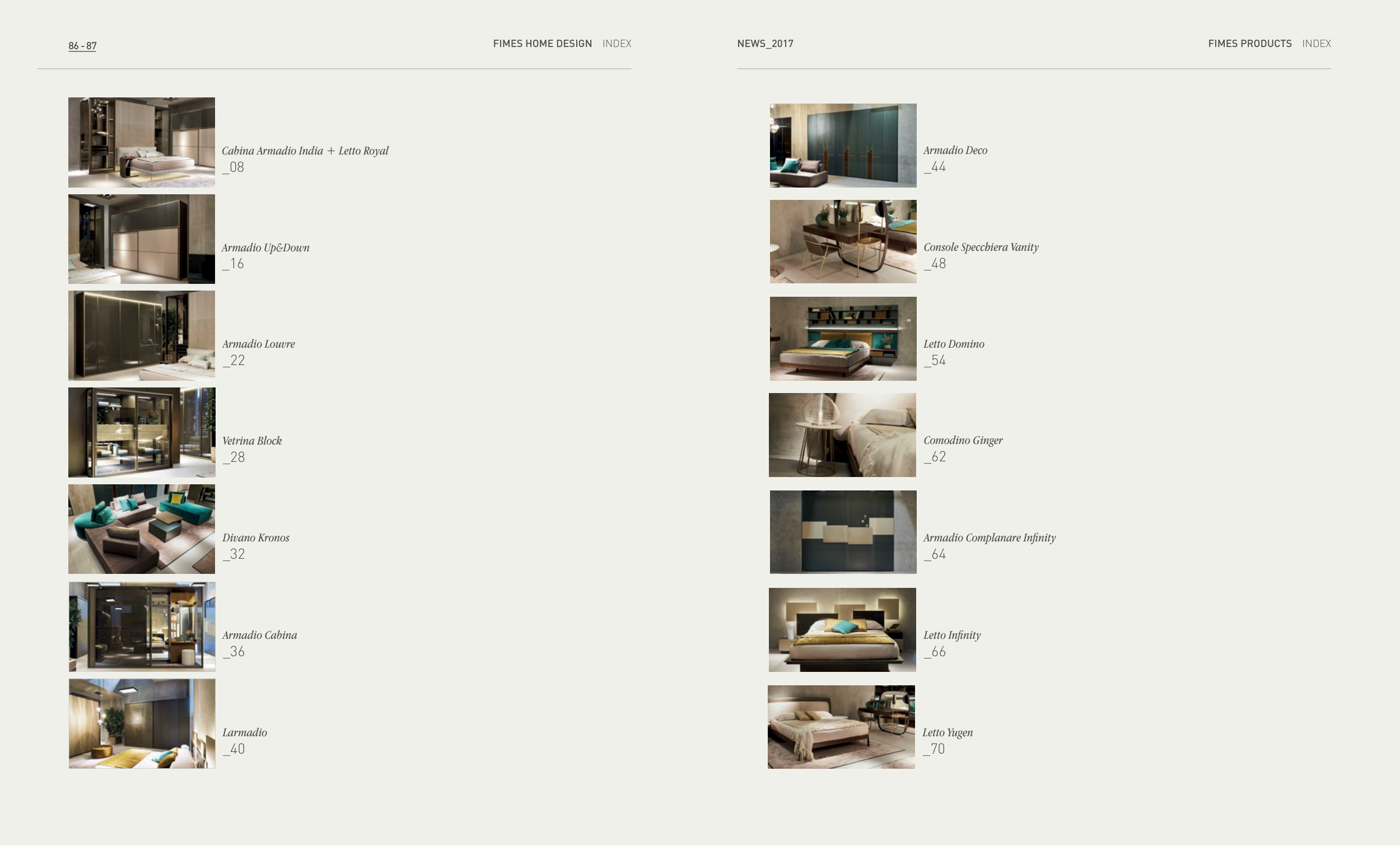This screenshot has width=1400, height=846.
Task: Click the Armadio Up&Down thumbnail image
Action: [142, 239]
